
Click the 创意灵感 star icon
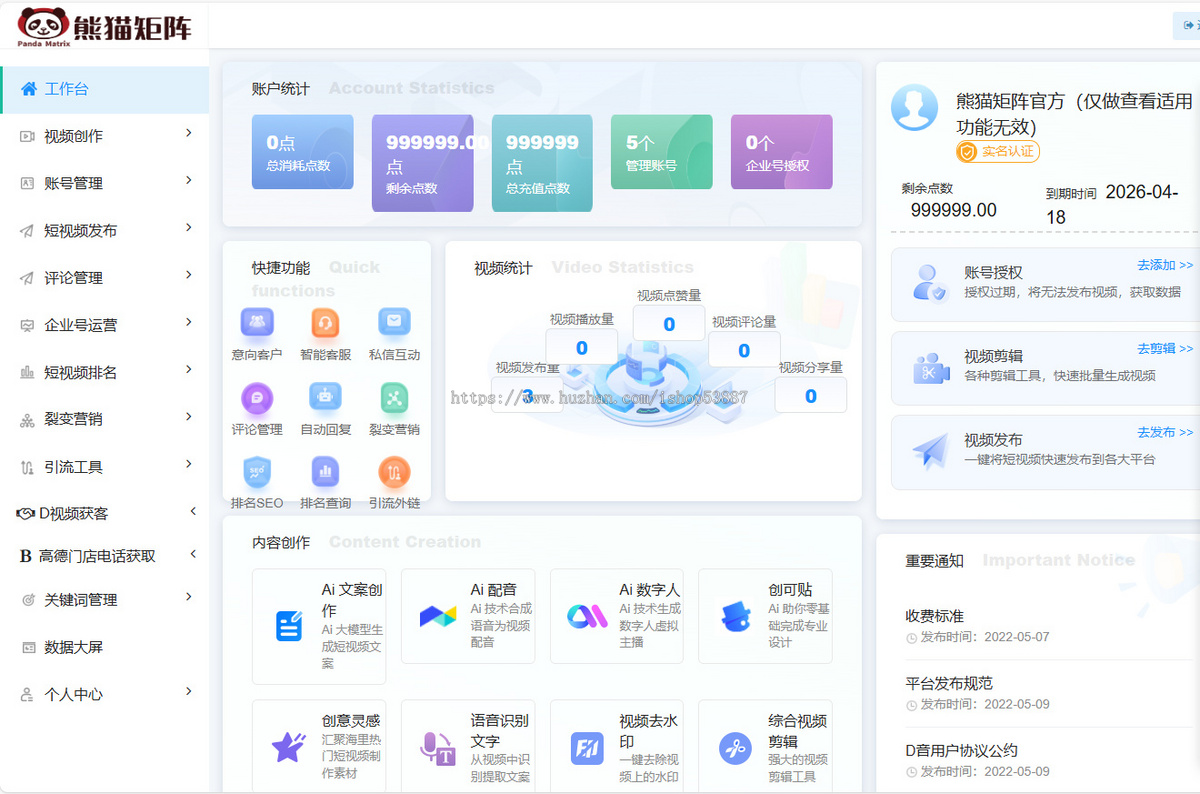coord(289,747)
